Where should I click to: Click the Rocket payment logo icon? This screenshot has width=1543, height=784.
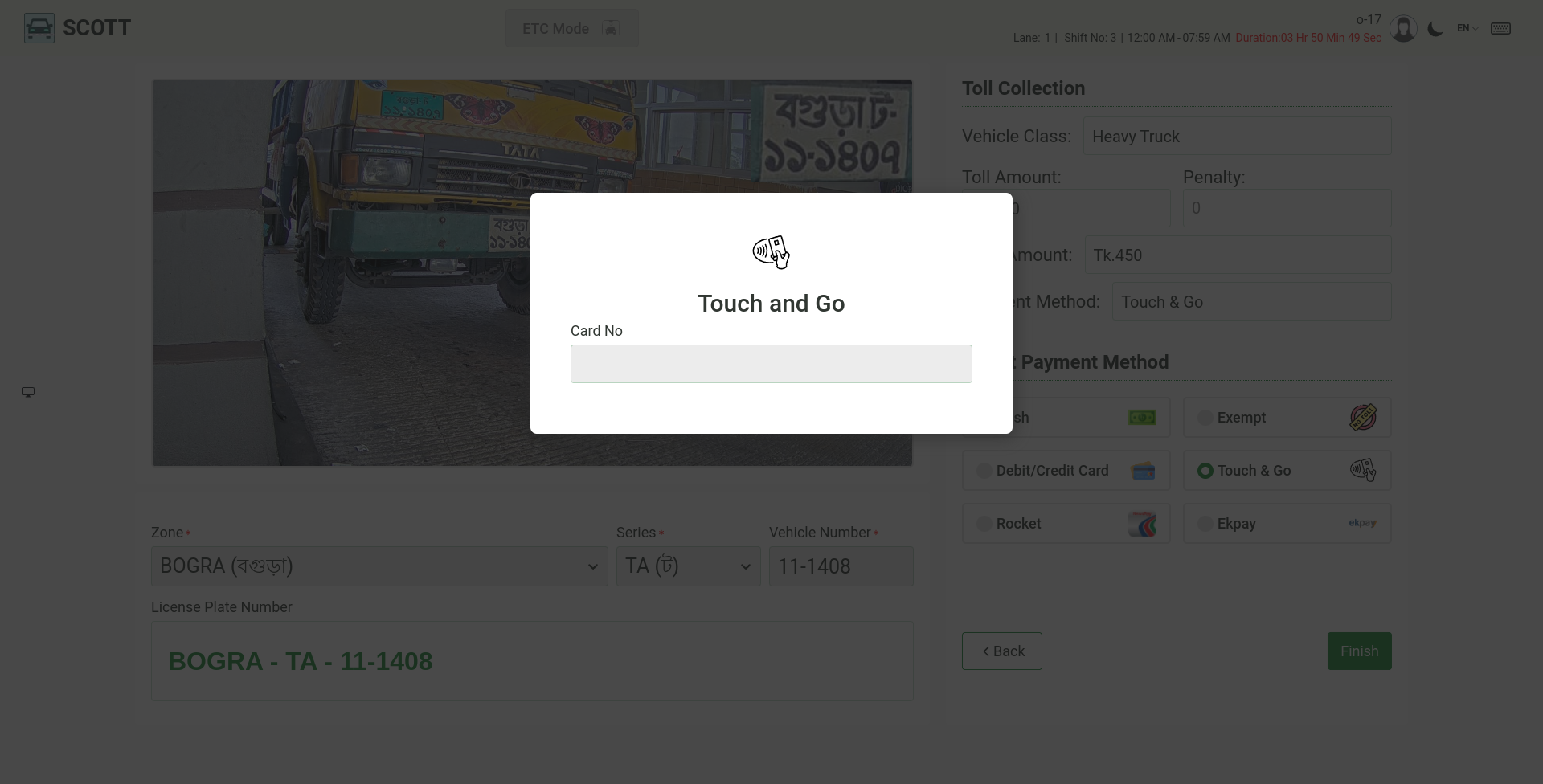(x=1142, y=524)
